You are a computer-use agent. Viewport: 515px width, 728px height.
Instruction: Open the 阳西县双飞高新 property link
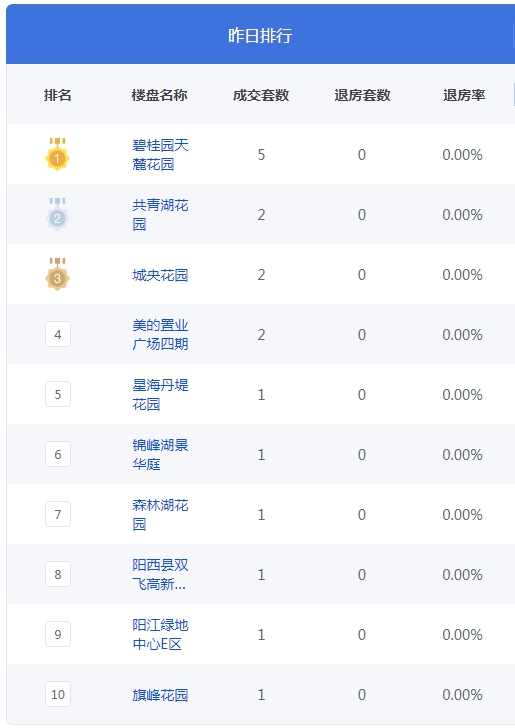(x=160, y=574)
